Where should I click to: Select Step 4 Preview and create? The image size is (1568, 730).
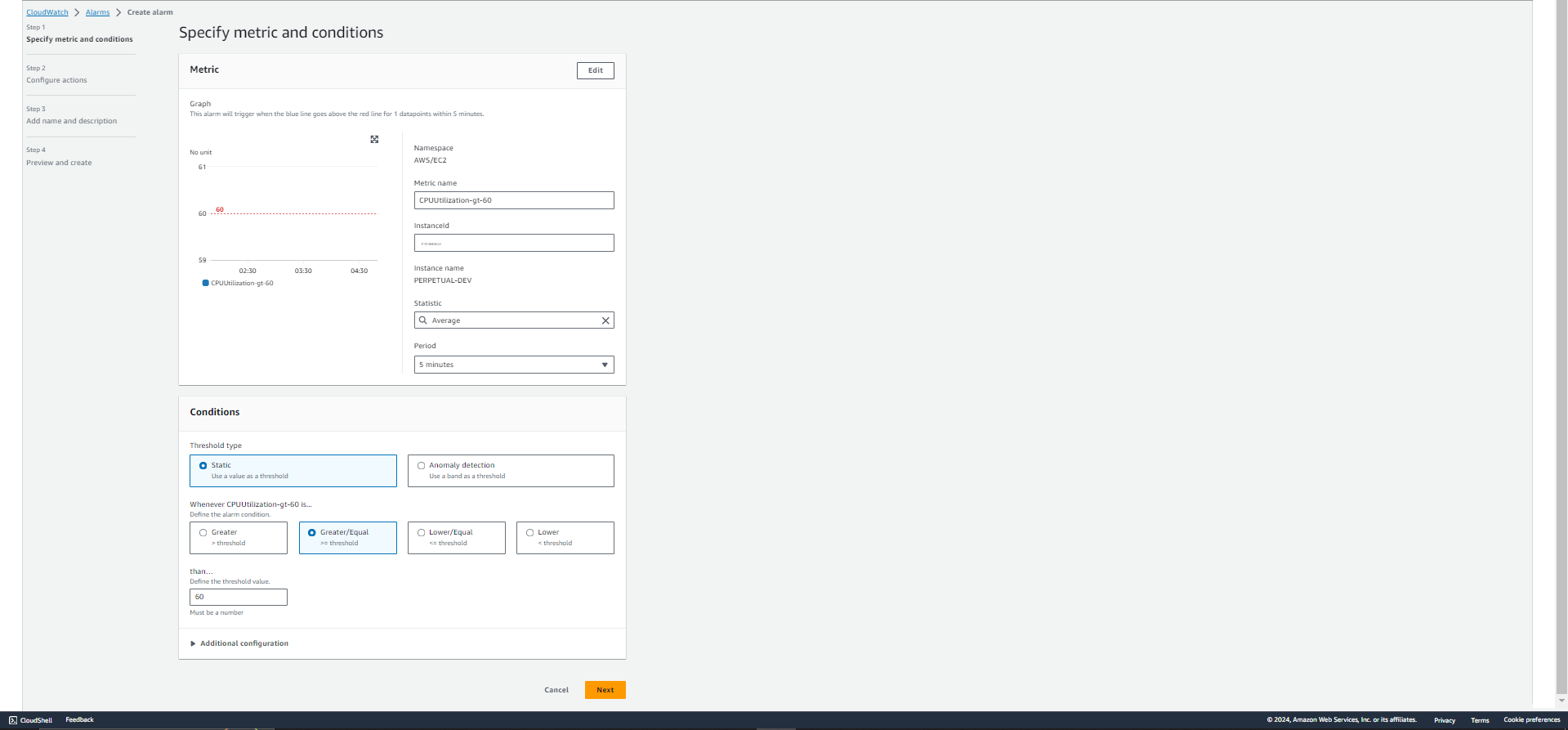(x=59, y=163)
